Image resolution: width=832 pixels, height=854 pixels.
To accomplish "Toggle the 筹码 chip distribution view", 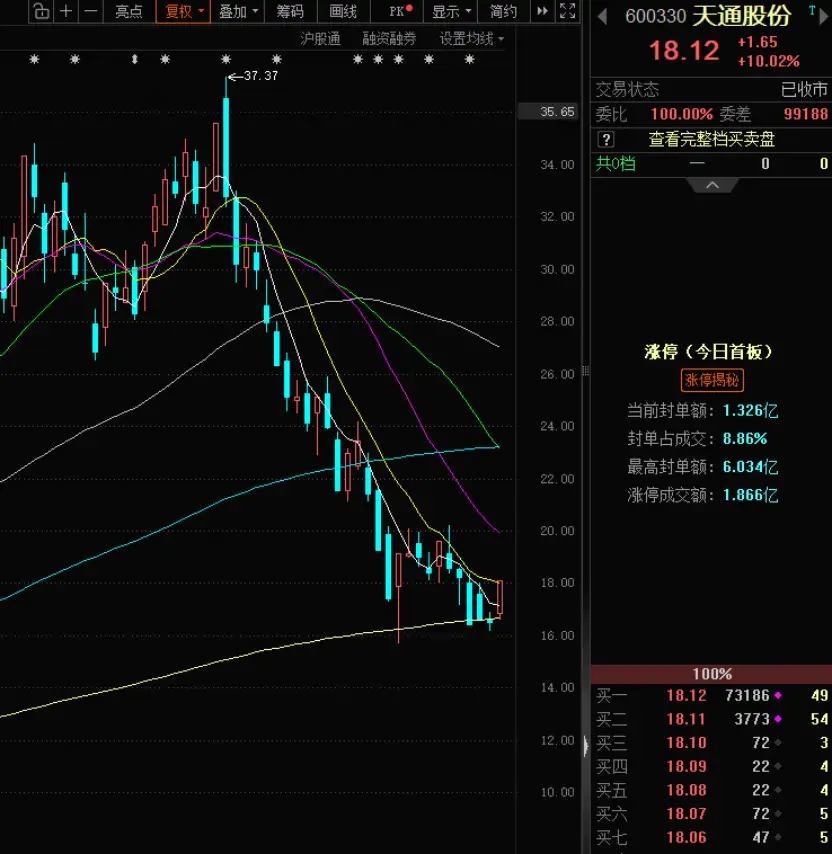I will click(290, 11).
